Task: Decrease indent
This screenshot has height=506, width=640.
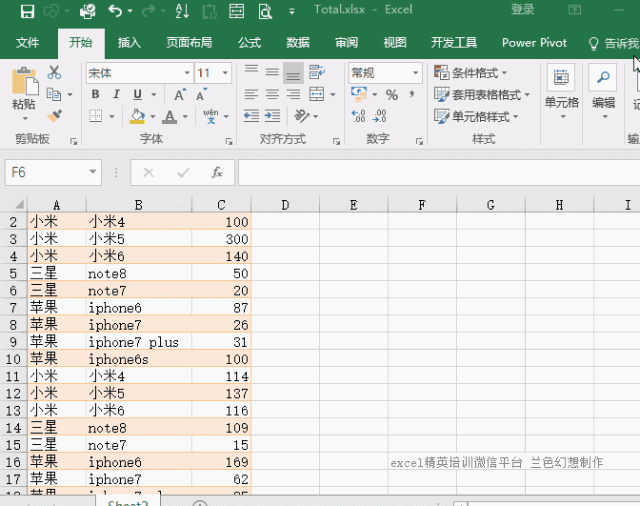Action: point(251,116)
